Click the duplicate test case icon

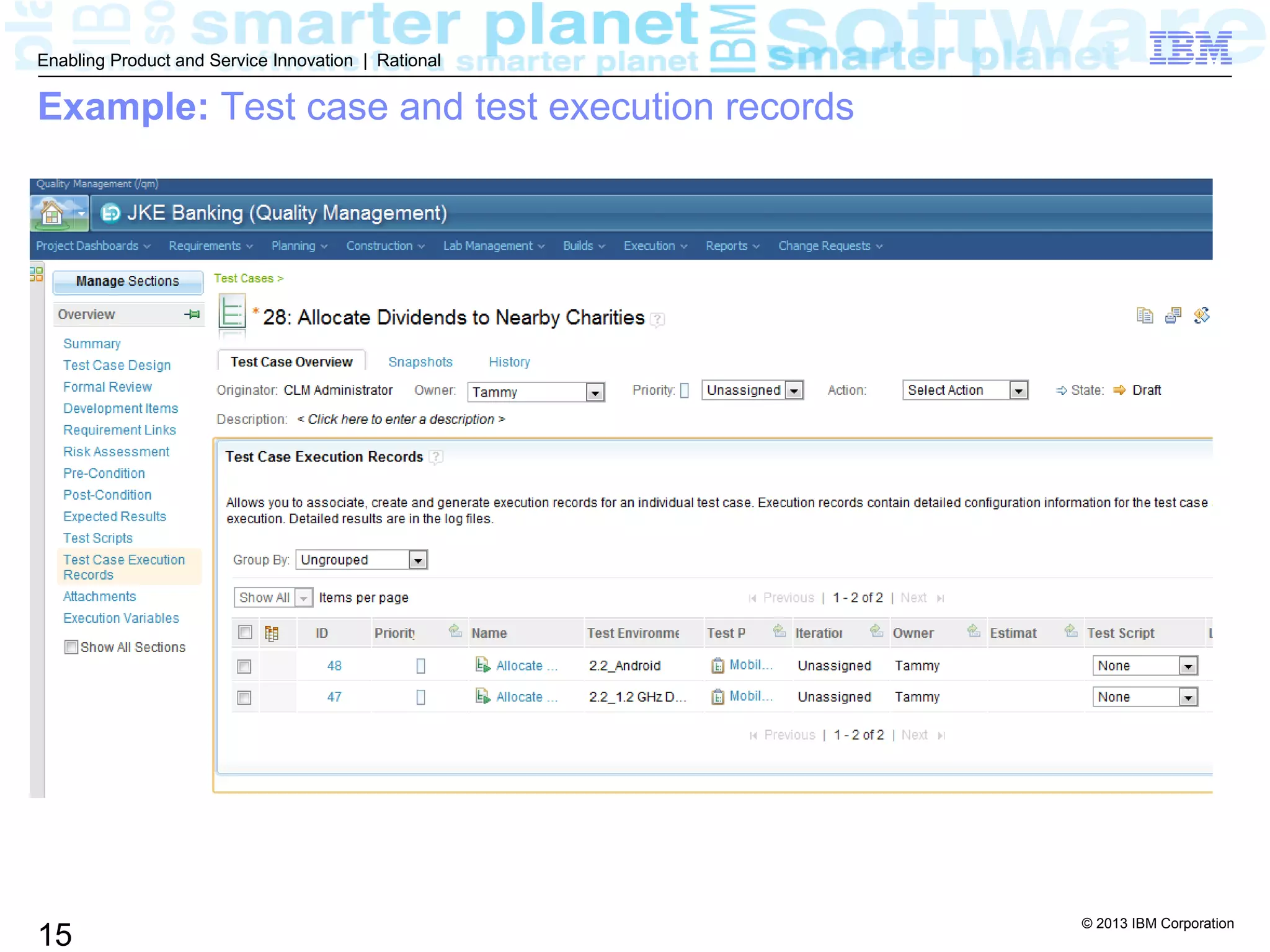click(1145, 315)
